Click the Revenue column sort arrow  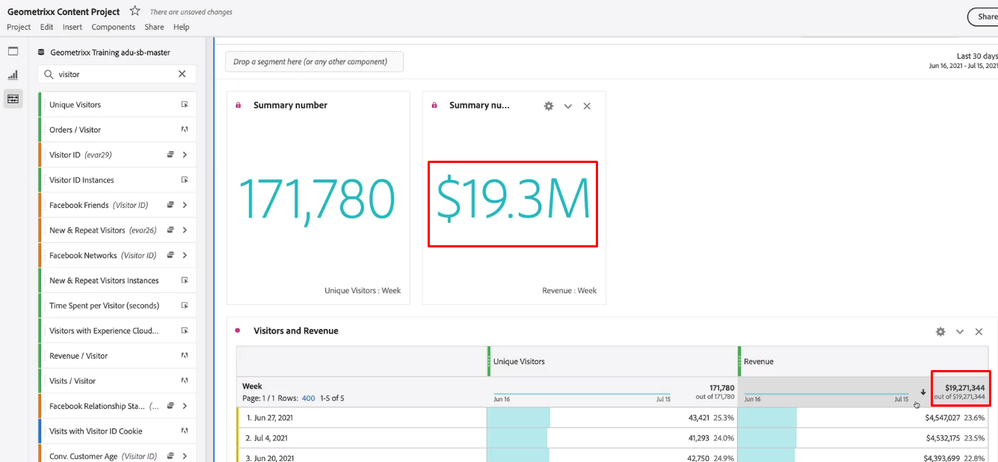[x=923, y=392]
